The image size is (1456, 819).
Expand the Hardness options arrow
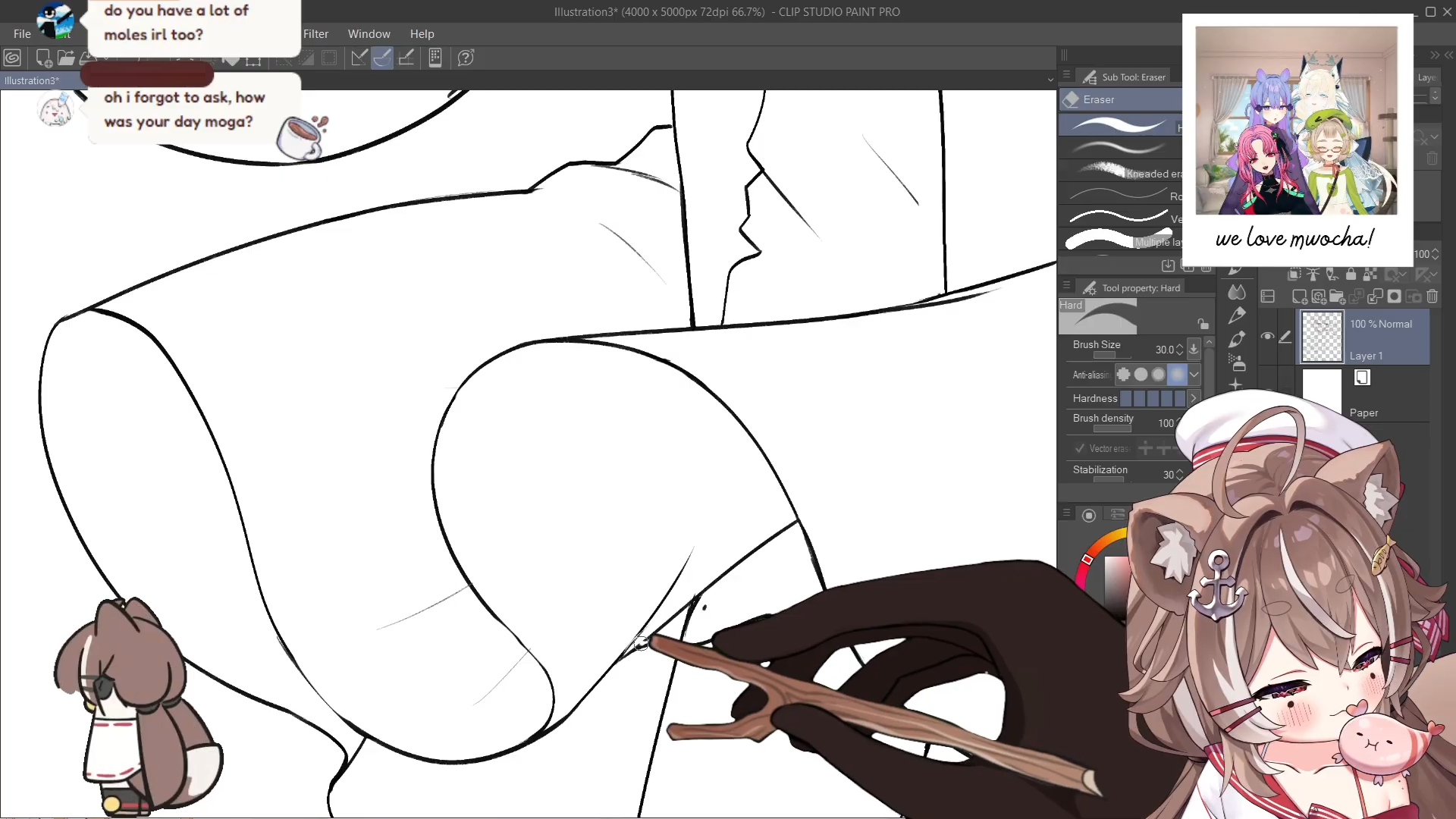tap(1194, 398)
